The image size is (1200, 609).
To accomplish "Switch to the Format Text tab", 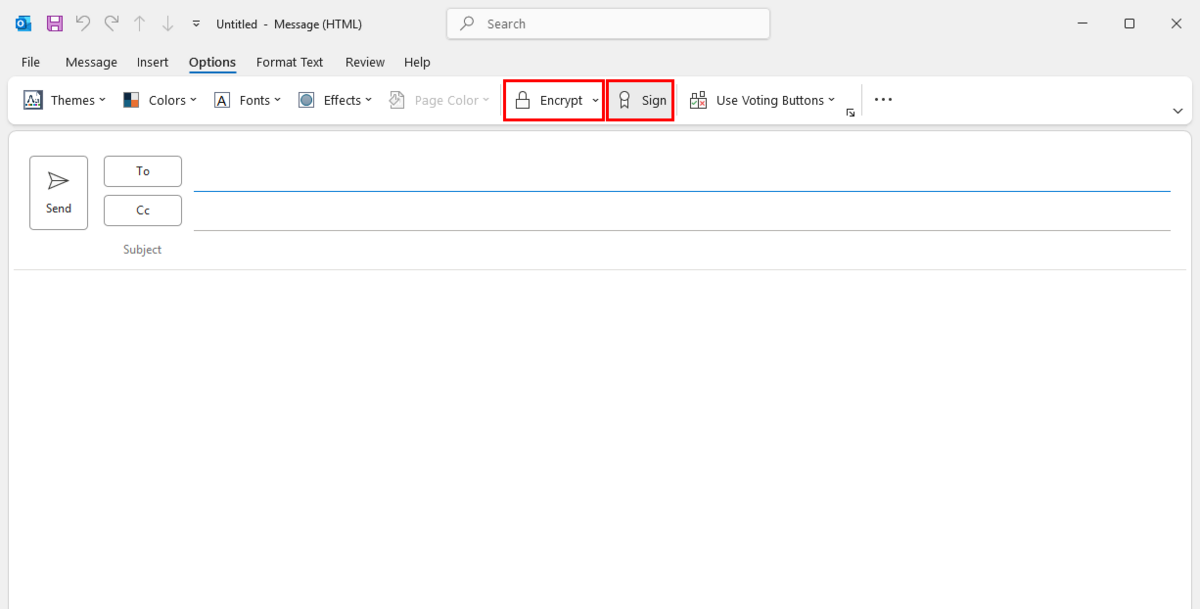I will click(289, 62).
